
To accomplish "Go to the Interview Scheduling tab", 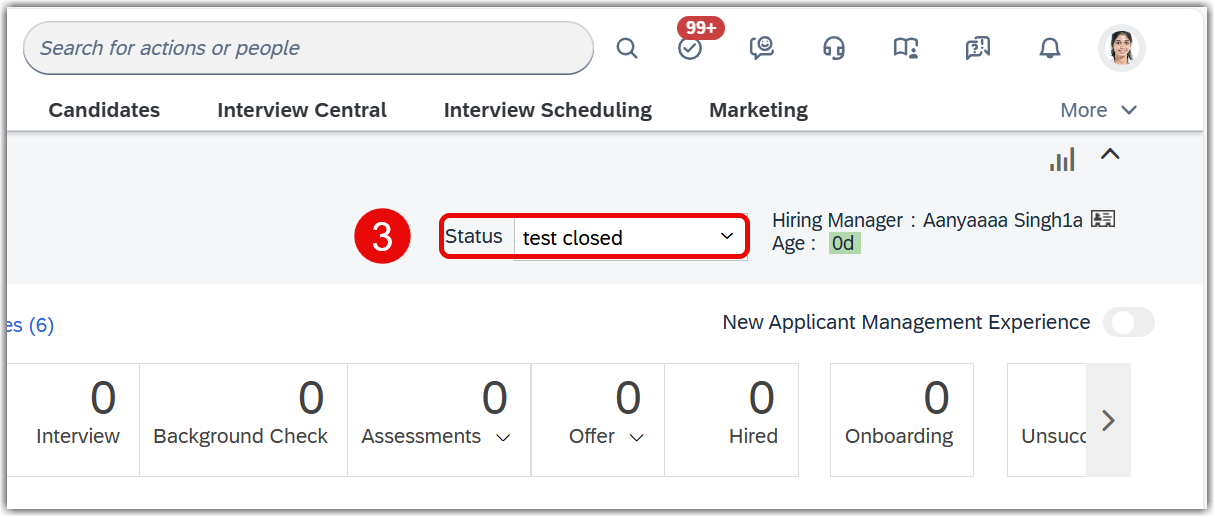I will click(548, 110).
